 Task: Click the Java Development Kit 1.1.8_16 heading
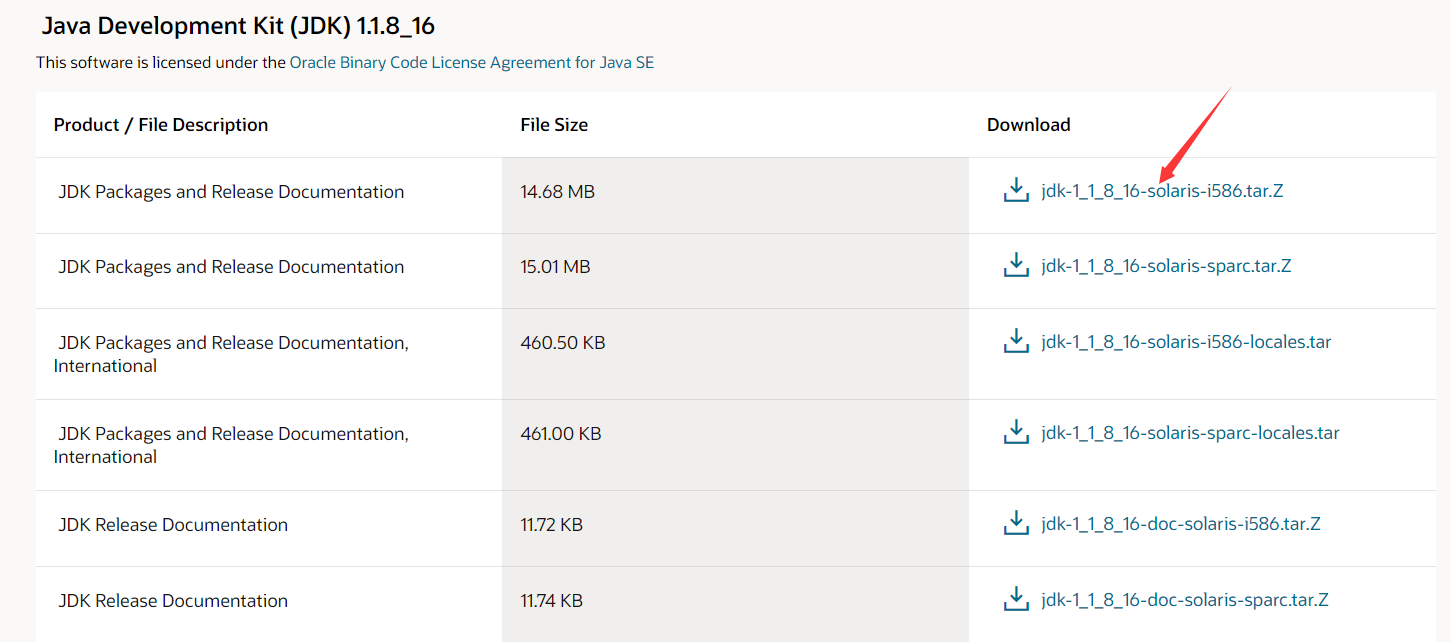tap(238, 26)
